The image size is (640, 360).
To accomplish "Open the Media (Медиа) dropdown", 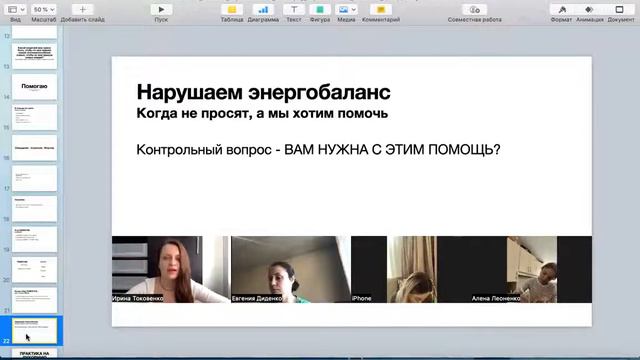I will coord(347,9).
